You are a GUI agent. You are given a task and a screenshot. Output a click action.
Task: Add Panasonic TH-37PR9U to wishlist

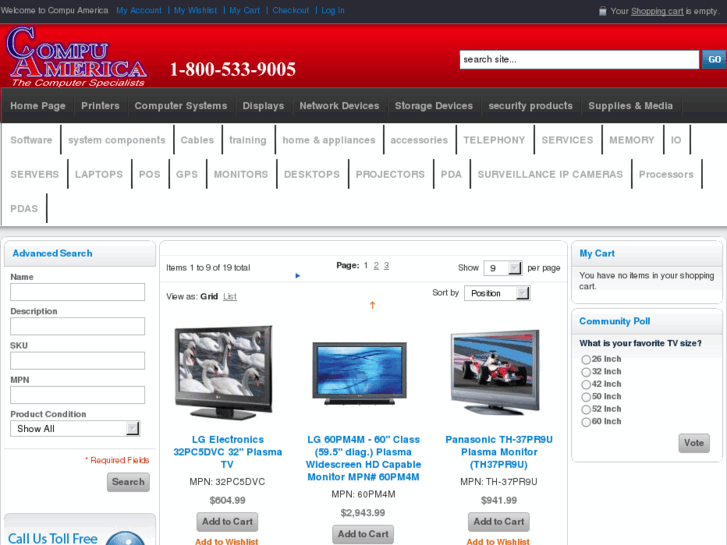click(x=498, y=541)
